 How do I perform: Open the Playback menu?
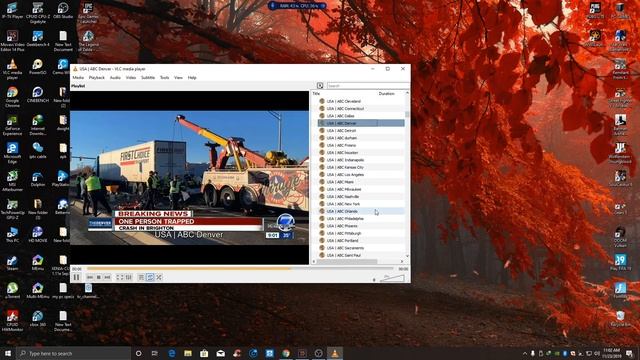tap(97, 78)
